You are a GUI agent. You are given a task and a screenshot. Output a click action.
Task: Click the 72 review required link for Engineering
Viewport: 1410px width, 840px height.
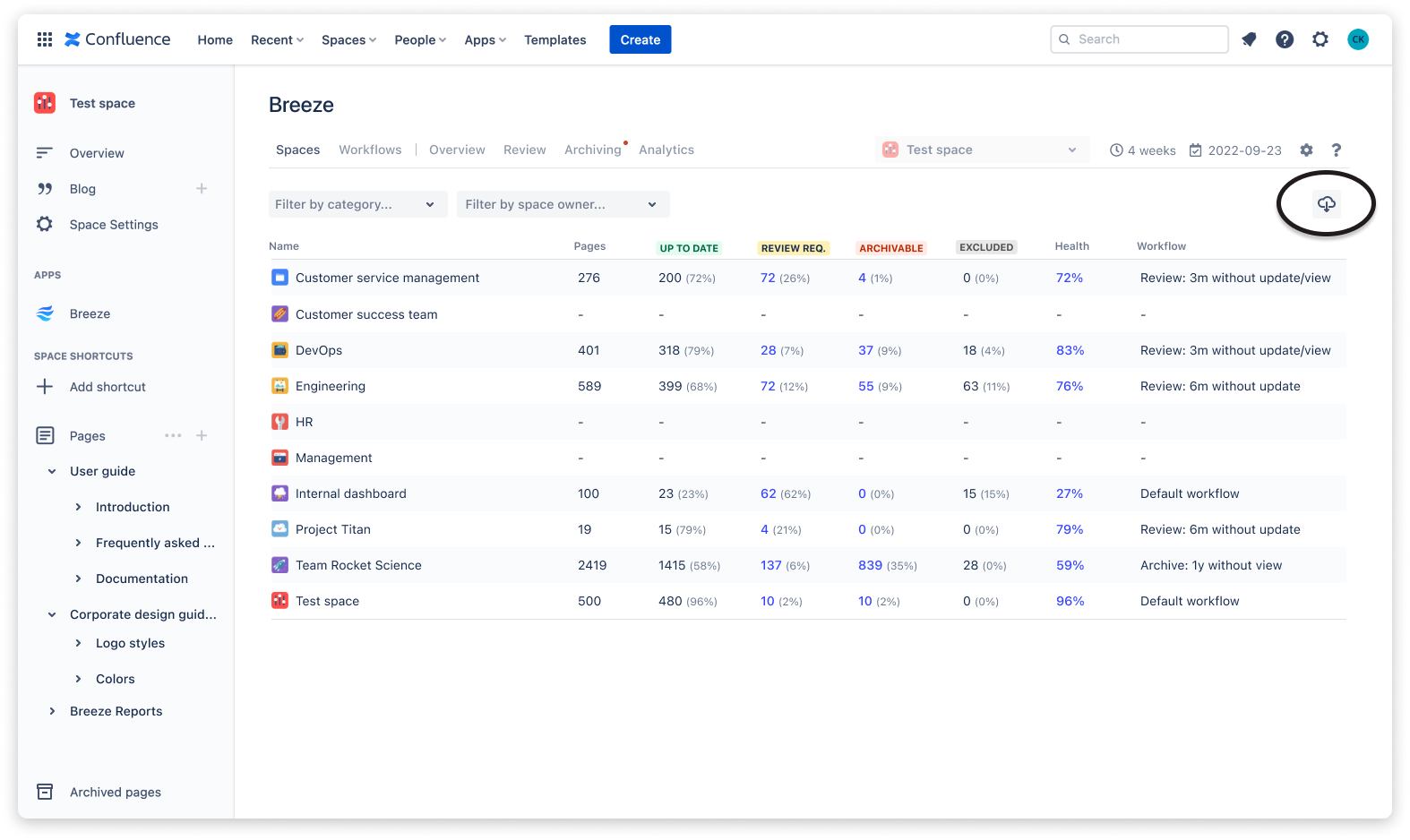tap(768, 386)
